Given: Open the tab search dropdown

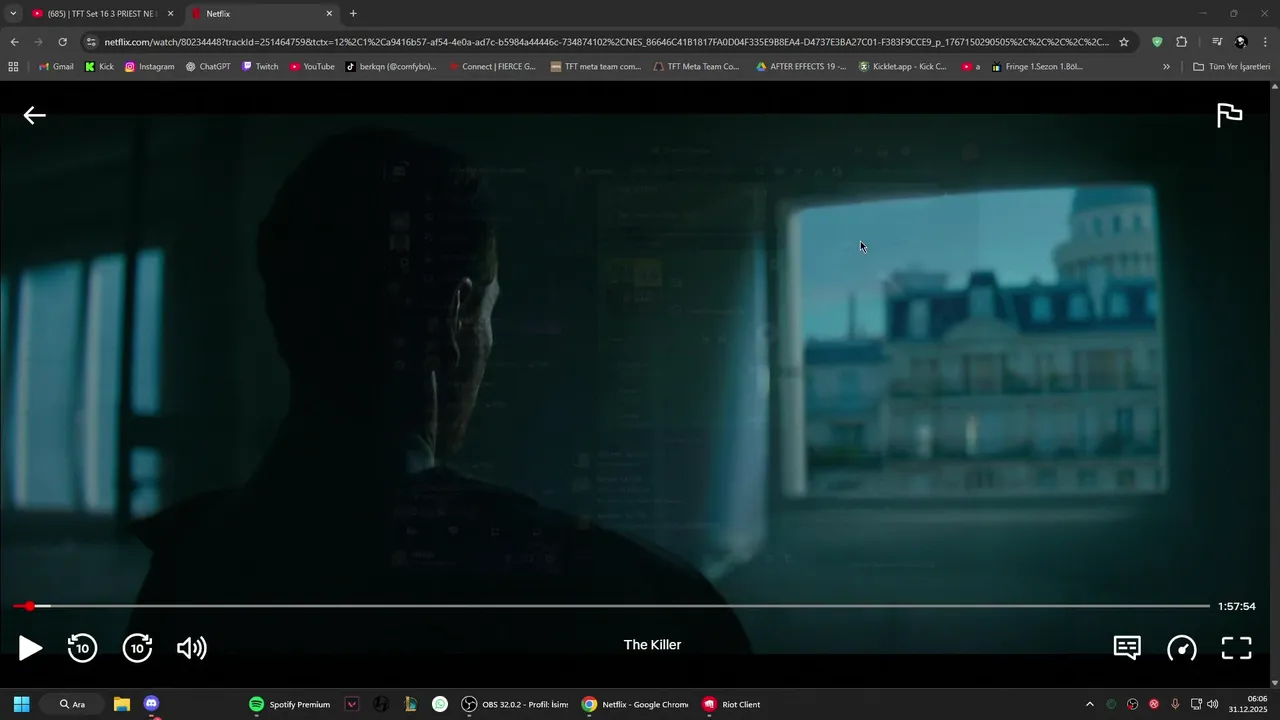Looking at the screenshot, I should tap(13, 14).
